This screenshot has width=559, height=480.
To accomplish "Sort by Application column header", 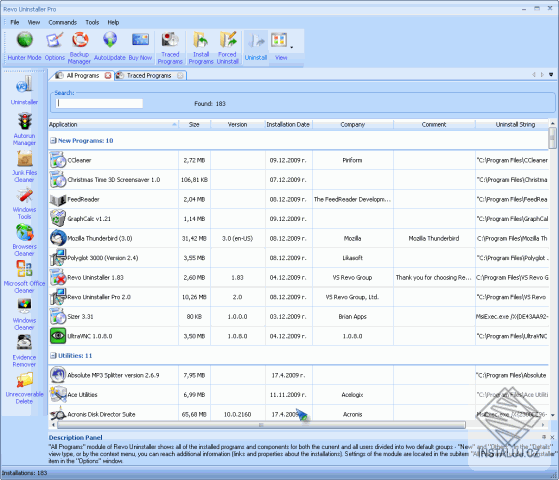I will tap(113, 124).
